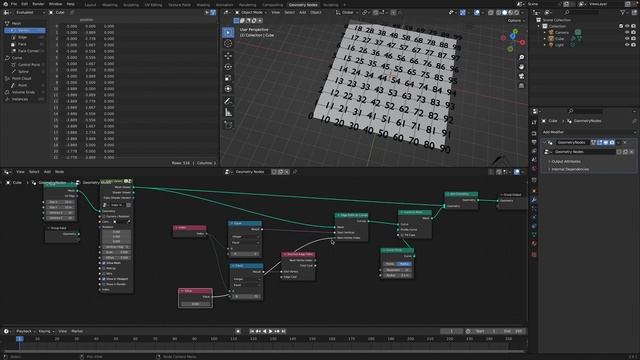Expand the Output Attributes panel
The image size is (640, 360).
click(566, 162)
